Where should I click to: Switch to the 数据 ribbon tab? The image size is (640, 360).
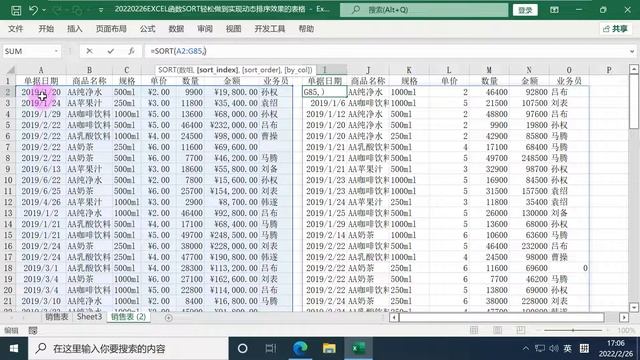coord(176,29)
